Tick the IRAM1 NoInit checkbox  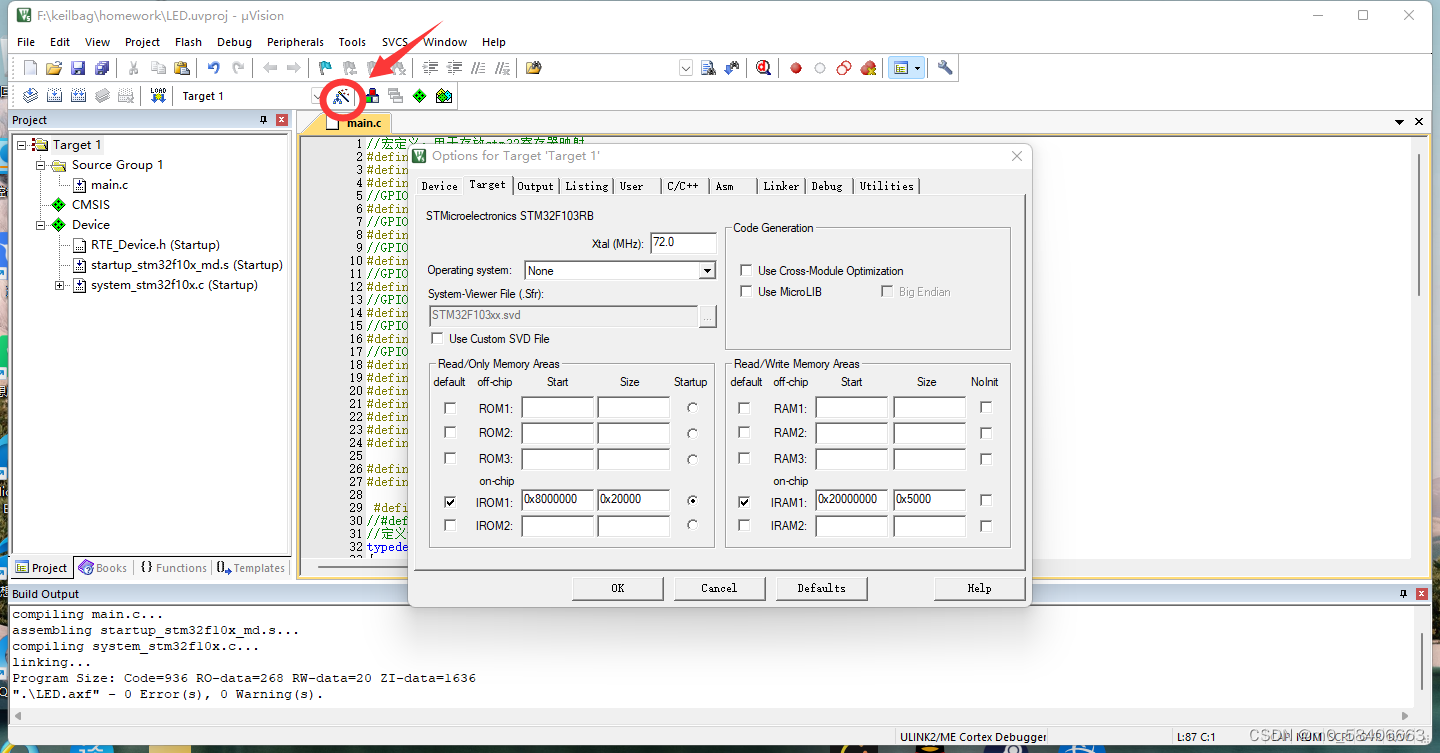[986, 500]
